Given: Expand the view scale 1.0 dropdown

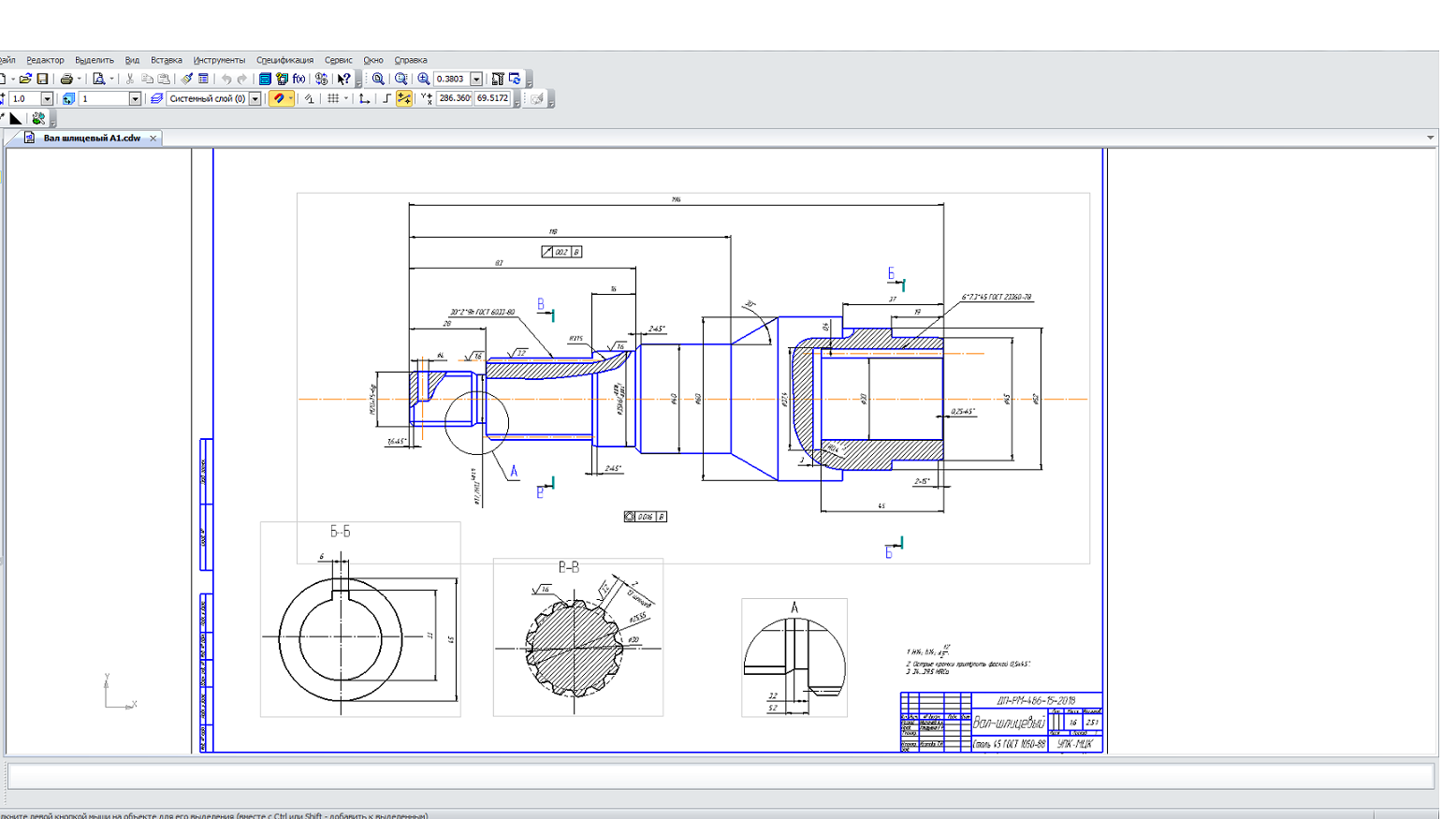Looking at the screenshot, I should coord(47,98).
